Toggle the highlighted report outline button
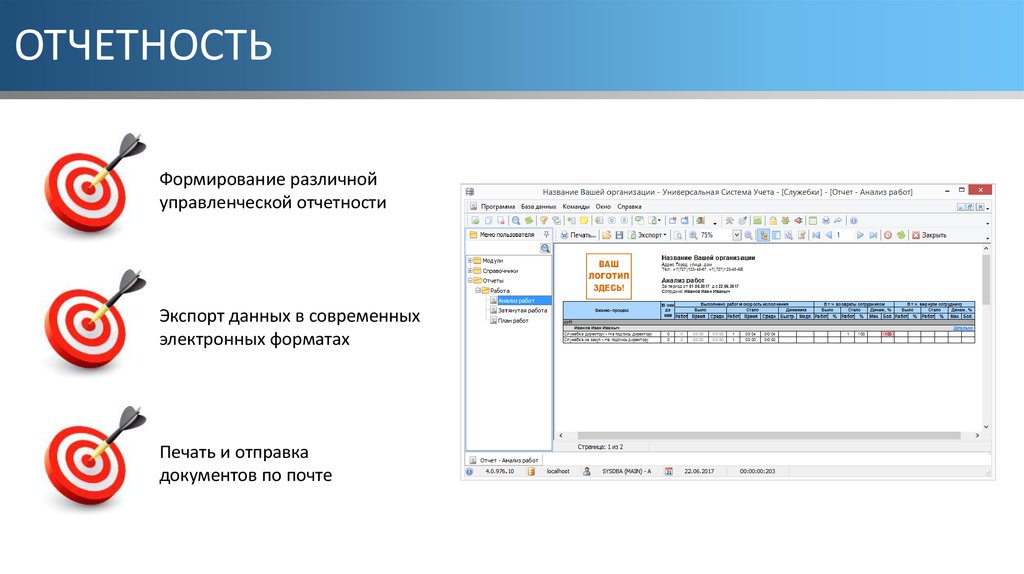The height and width of the screenshot is (574, 1024). tap(763, 235)
